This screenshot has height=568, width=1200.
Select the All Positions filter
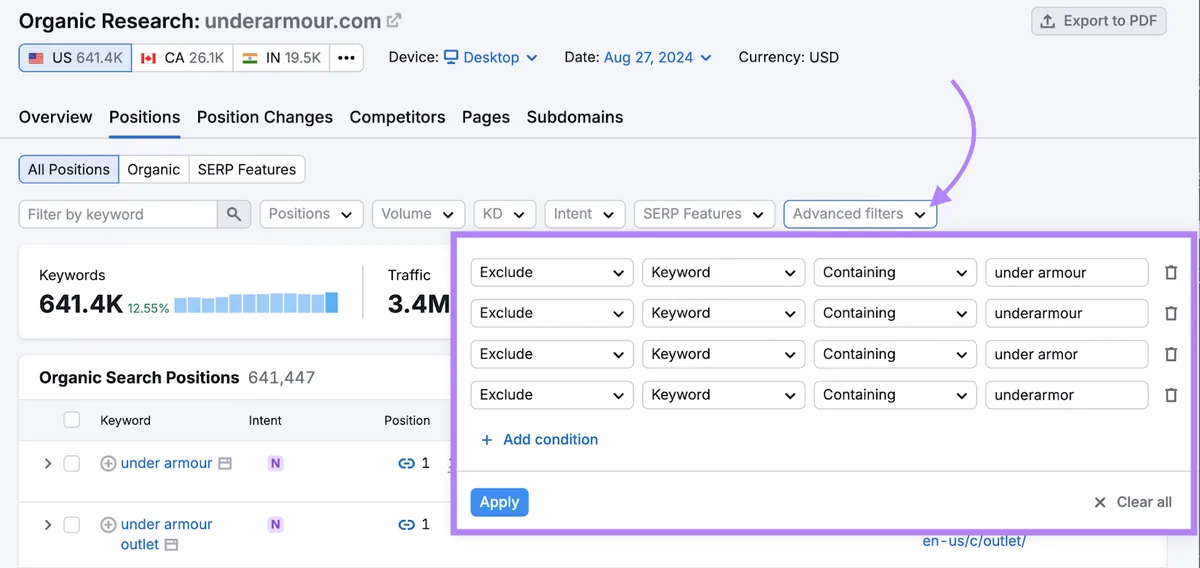tap(69, 169)
